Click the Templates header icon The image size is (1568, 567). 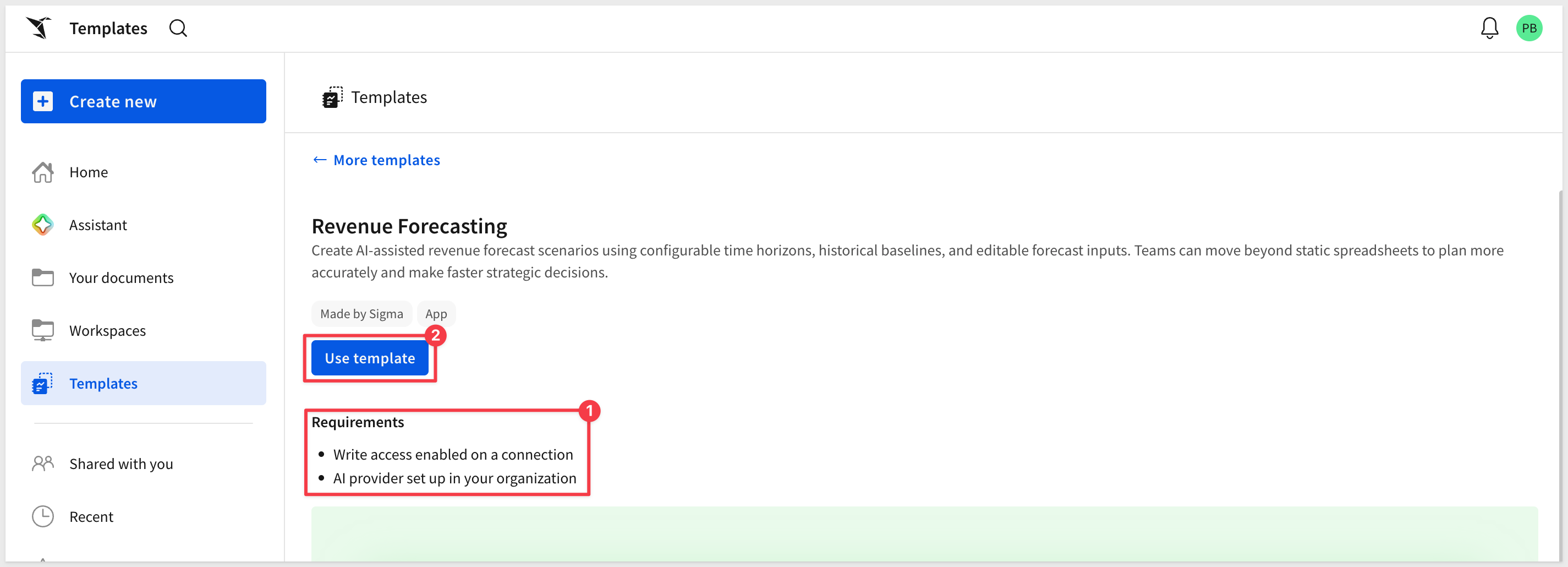(x=332, y=97)
